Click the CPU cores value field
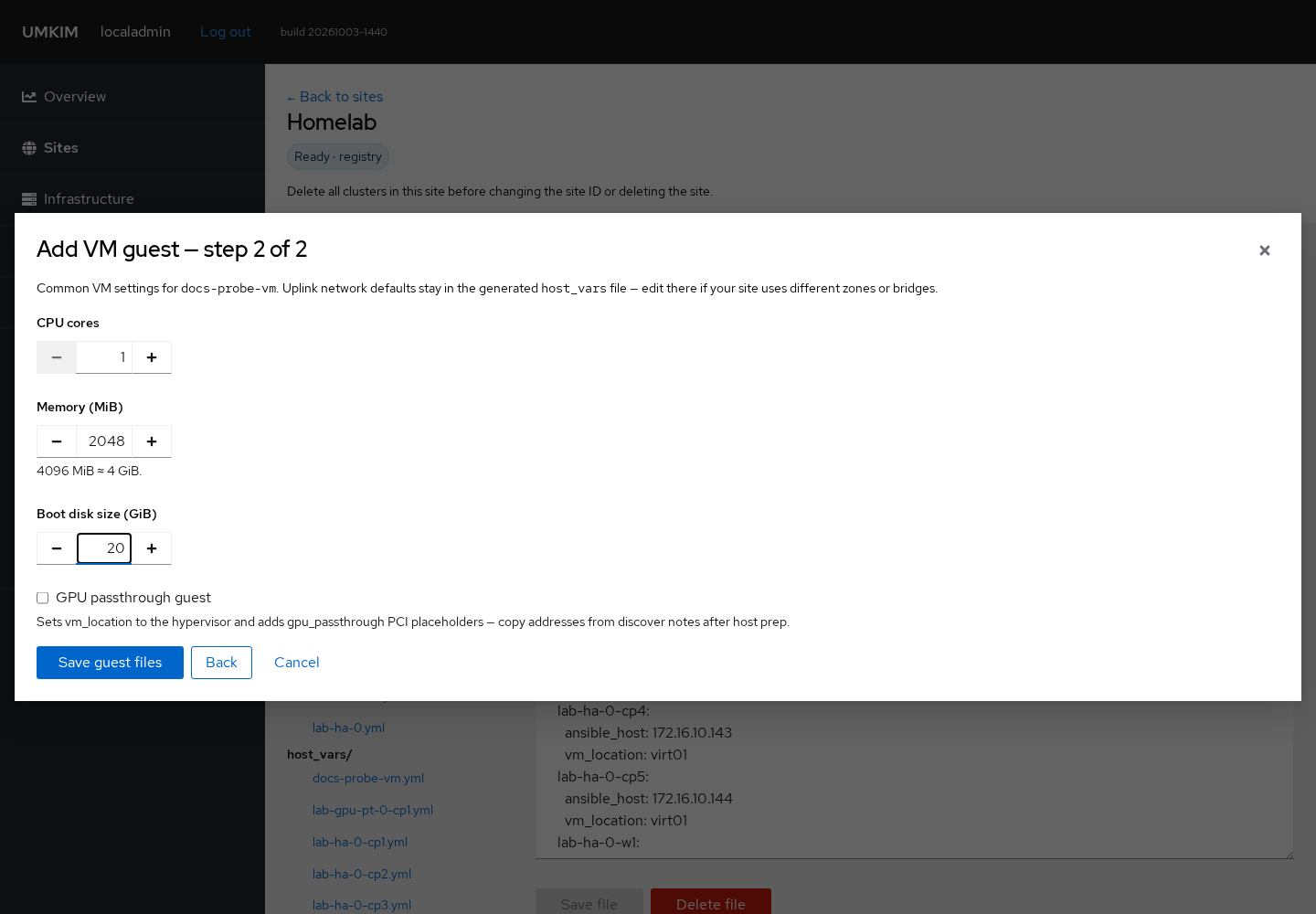The height and width of the screenshot is (914, 1316). (104, 357)
